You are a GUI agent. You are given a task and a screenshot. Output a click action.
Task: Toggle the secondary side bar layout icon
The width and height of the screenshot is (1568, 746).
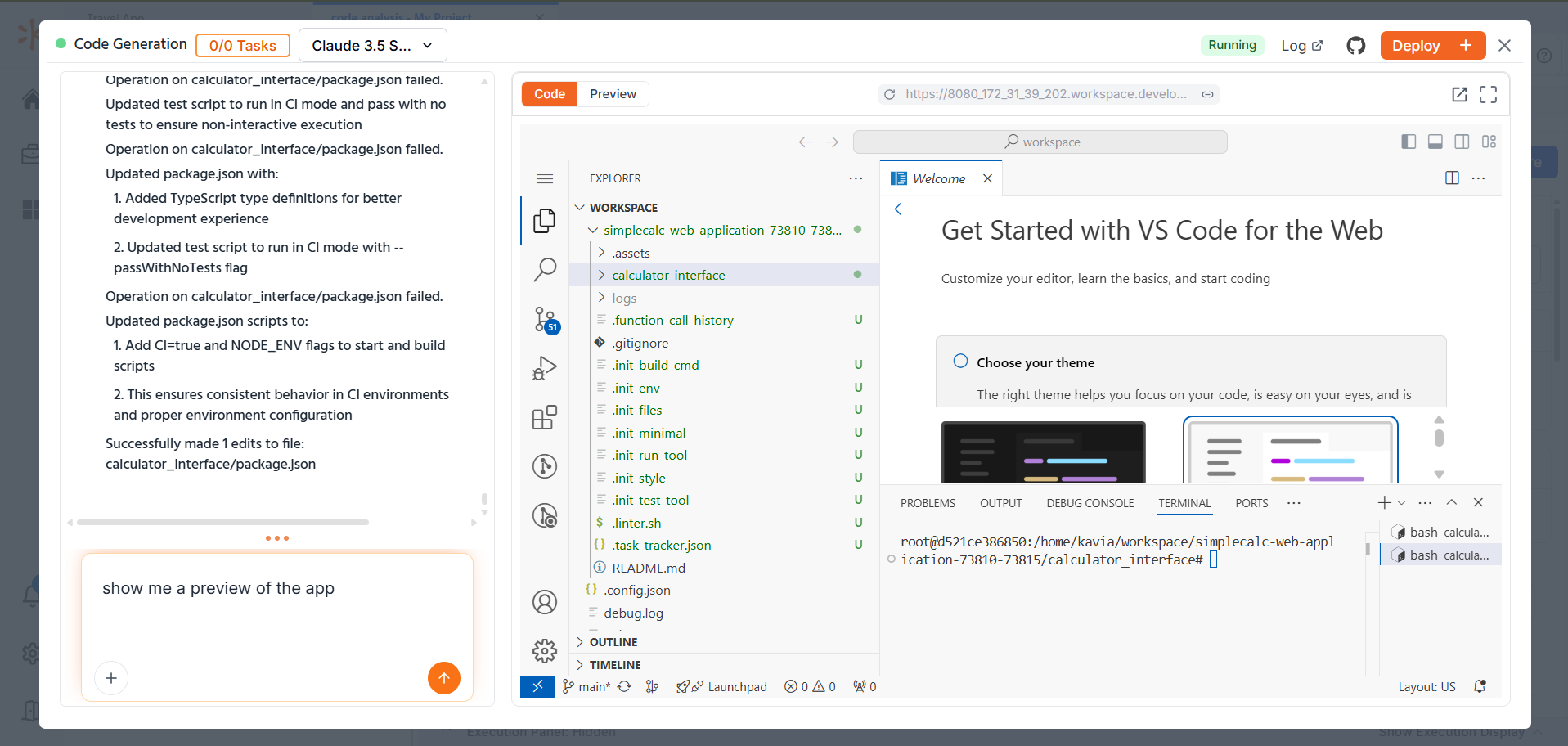pos(1462,142)
